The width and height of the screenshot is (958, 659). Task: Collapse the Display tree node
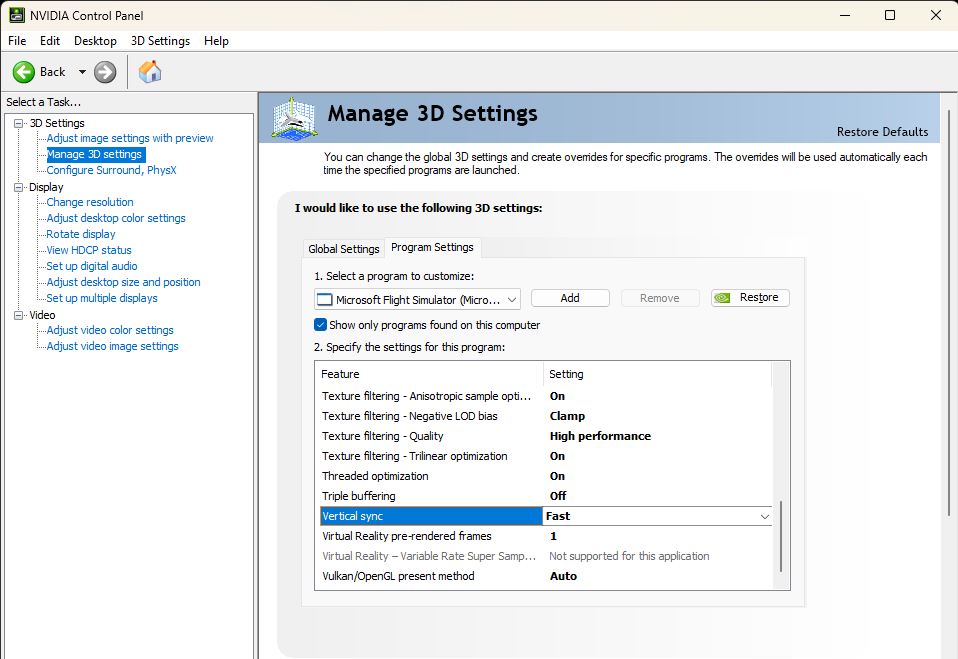pos(19,187)
